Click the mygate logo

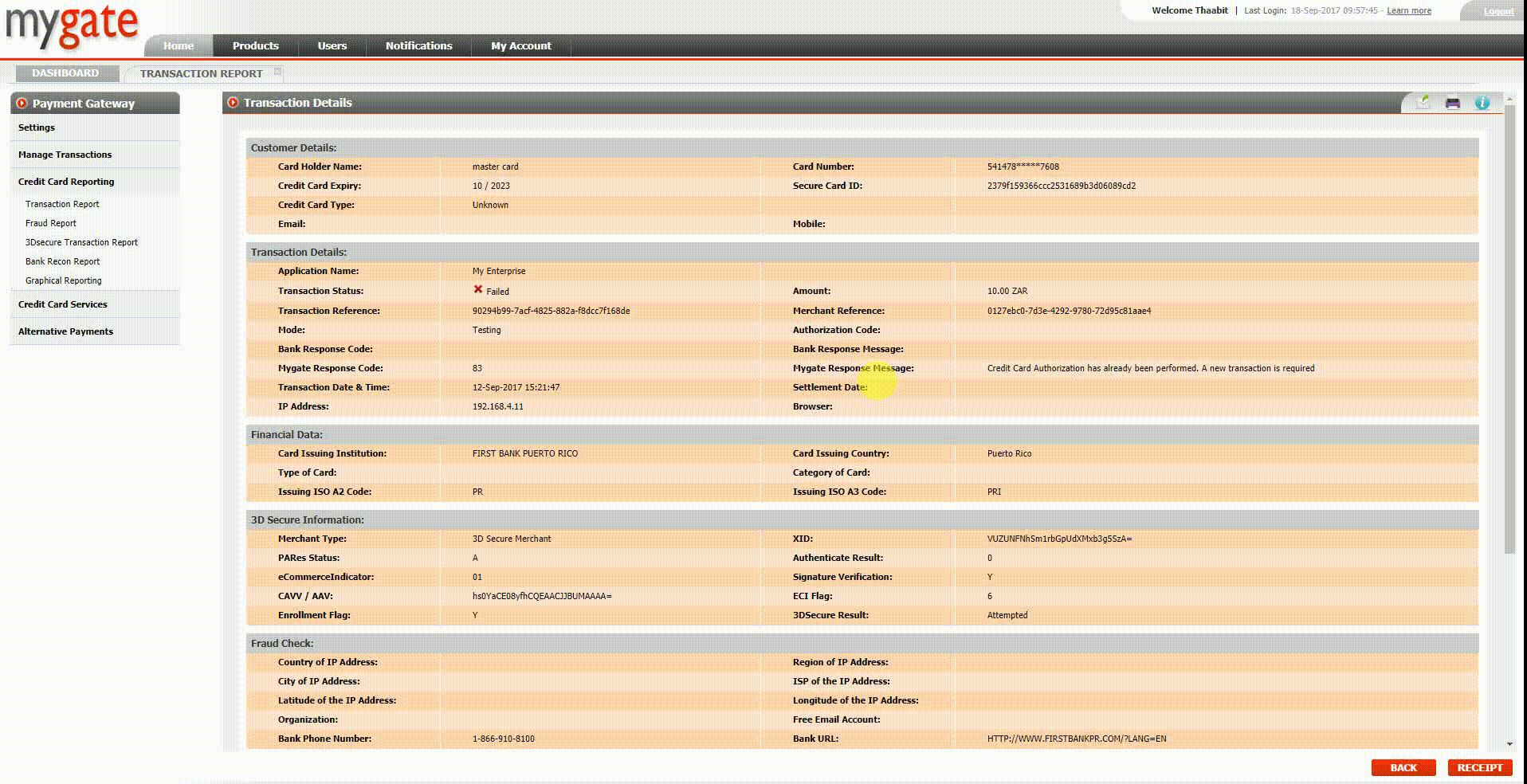click(72, 25)
